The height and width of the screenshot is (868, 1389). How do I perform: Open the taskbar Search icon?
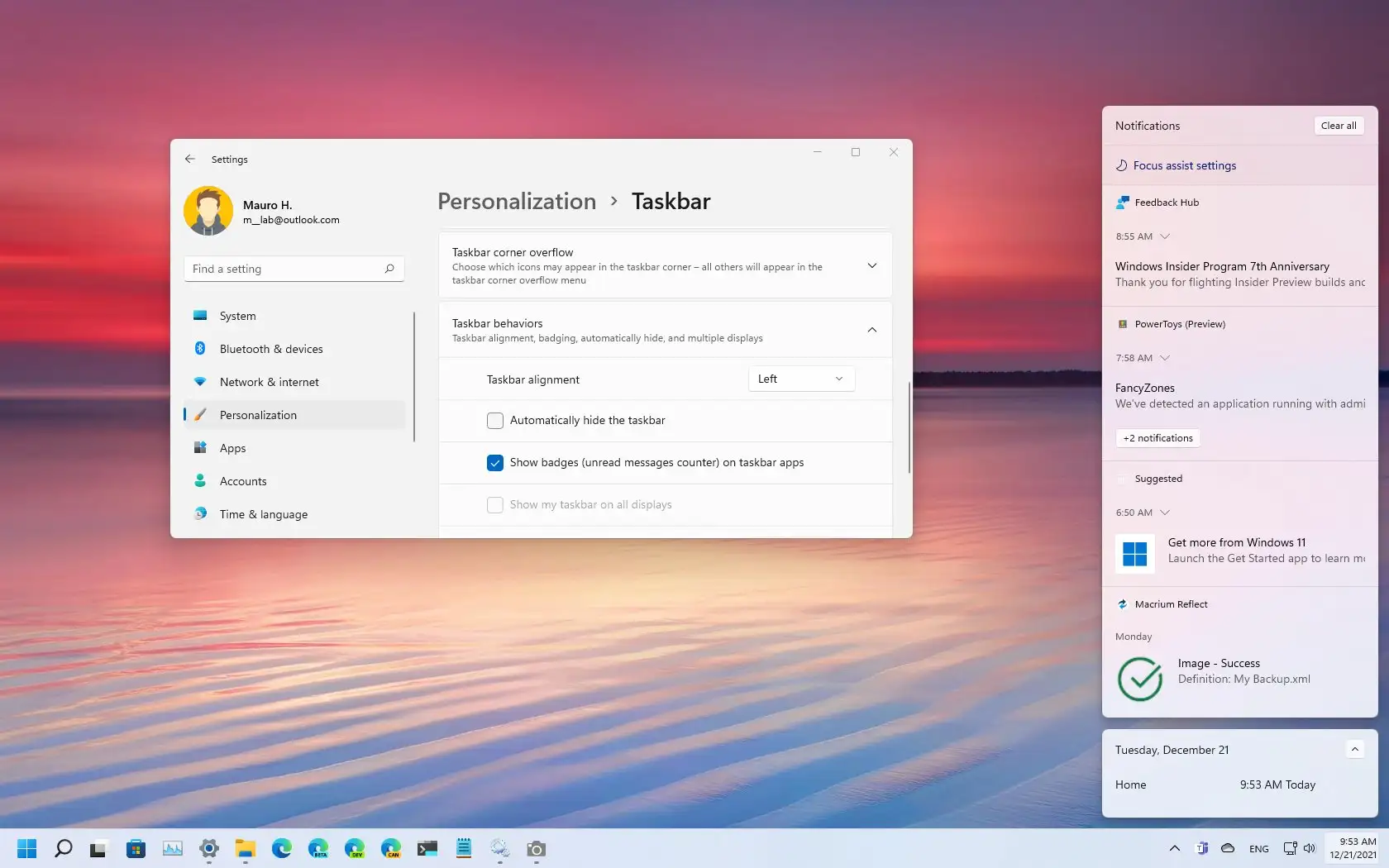(x=64, y=849)
